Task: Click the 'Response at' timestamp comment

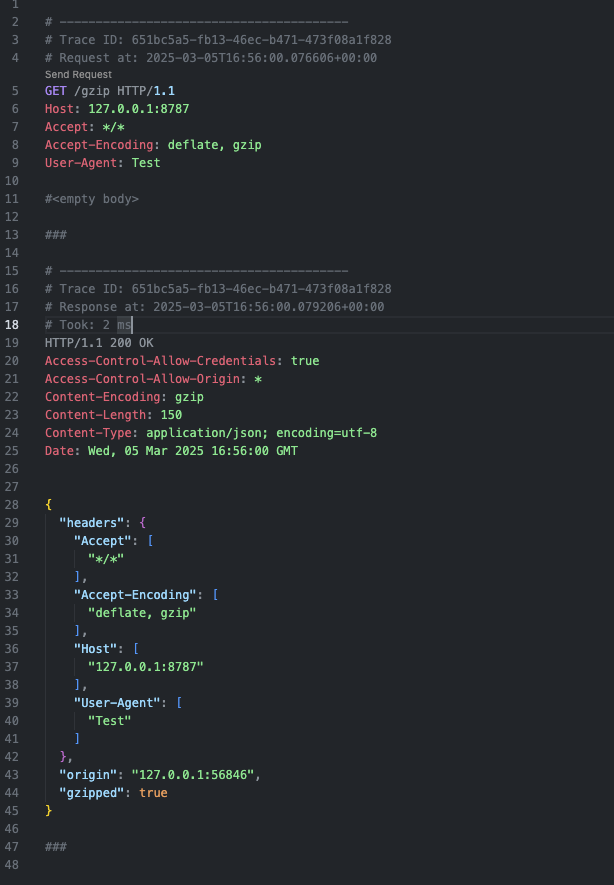Action: [214, 307]
